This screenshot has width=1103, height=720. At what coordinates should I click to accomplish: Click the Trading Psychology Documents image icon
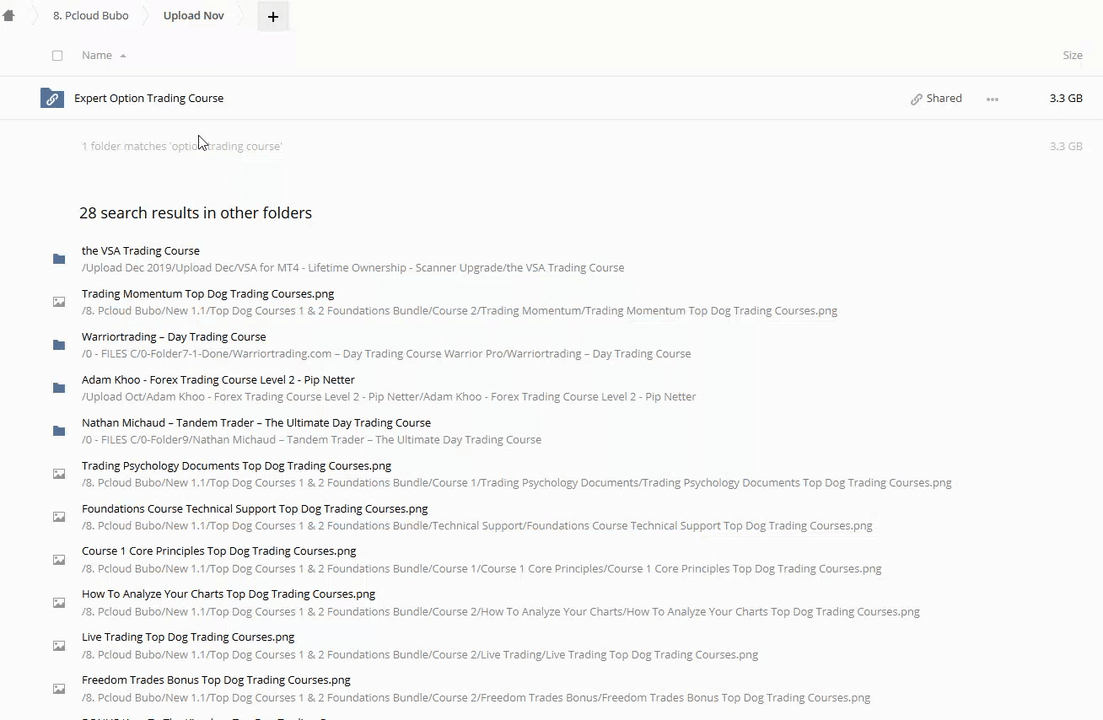pyautogui.click(x=59, y=474)
